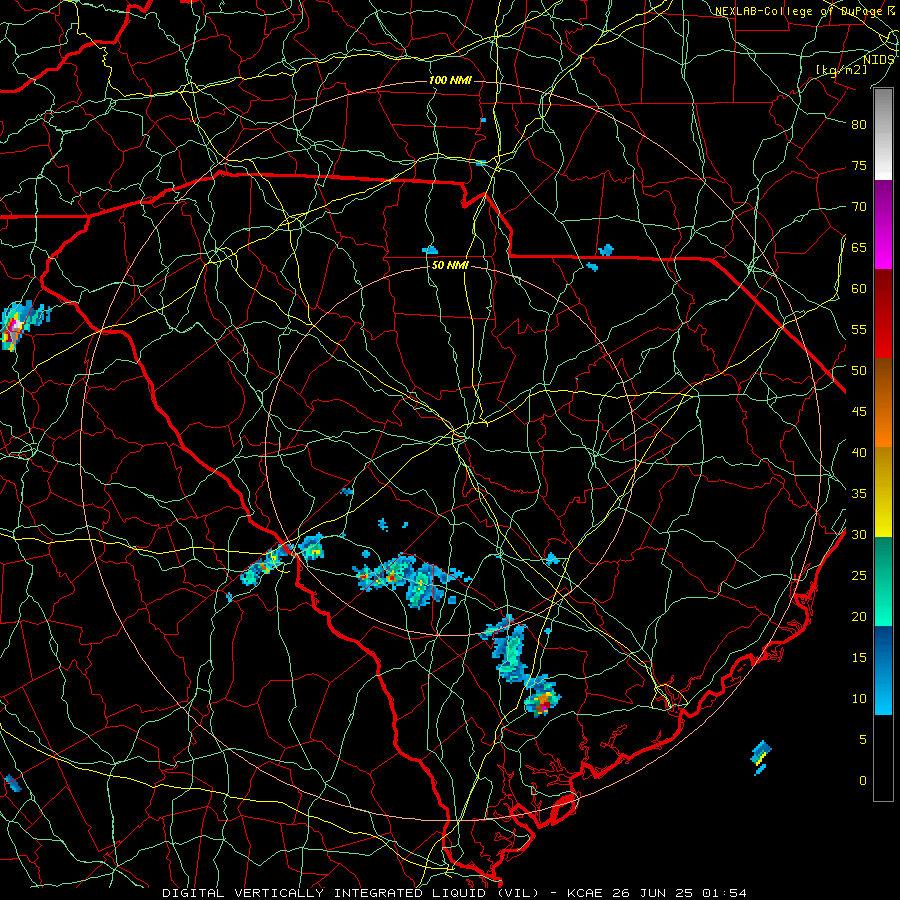
Task: Click the 50 NMI range ring label
Action: click(x=450, y=265)
